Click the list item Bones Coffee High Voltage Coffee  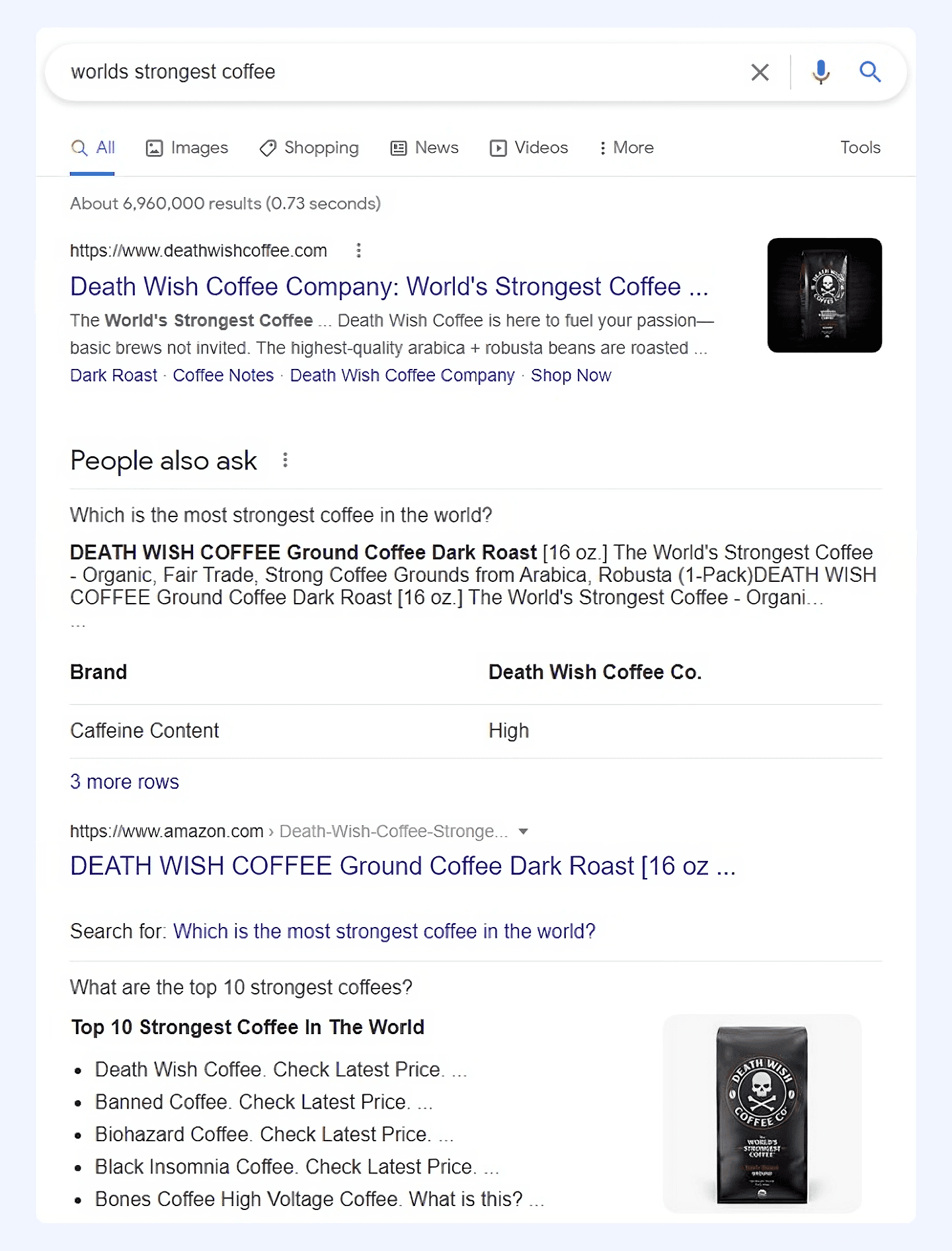click(x=319, y=1199)
